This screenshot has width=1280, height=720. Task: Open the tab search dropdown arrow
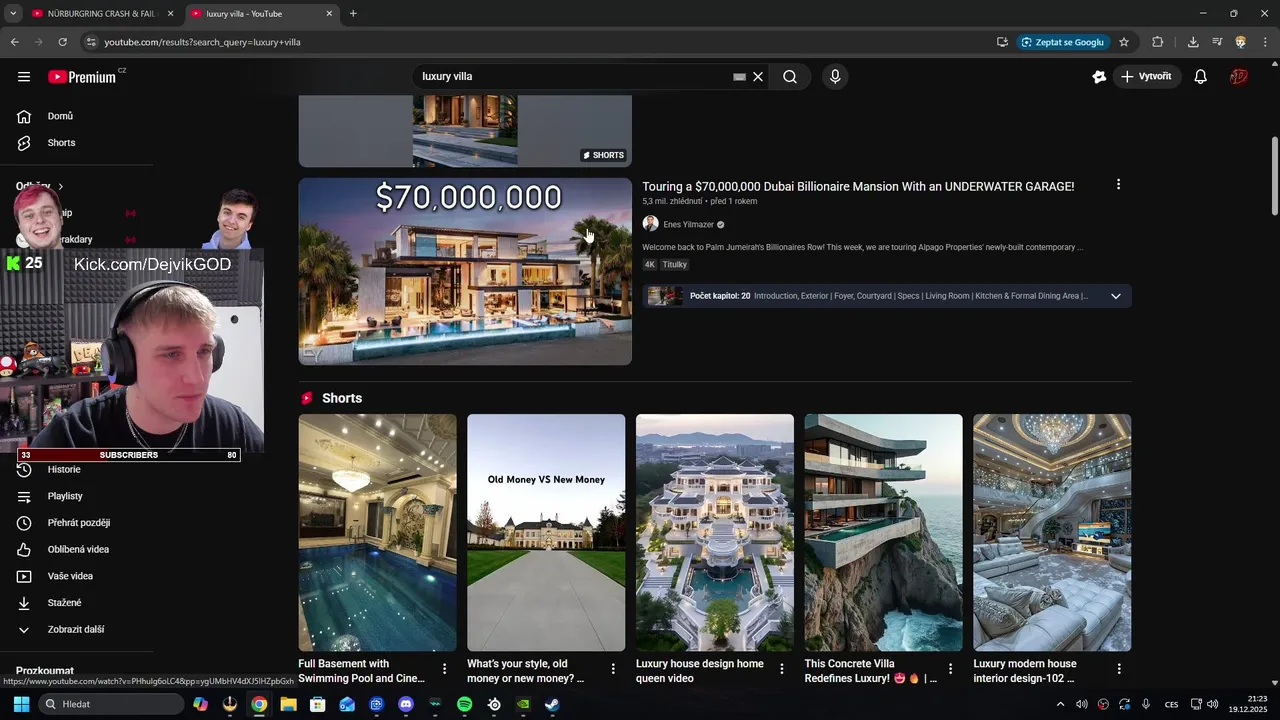coord(12,14)
